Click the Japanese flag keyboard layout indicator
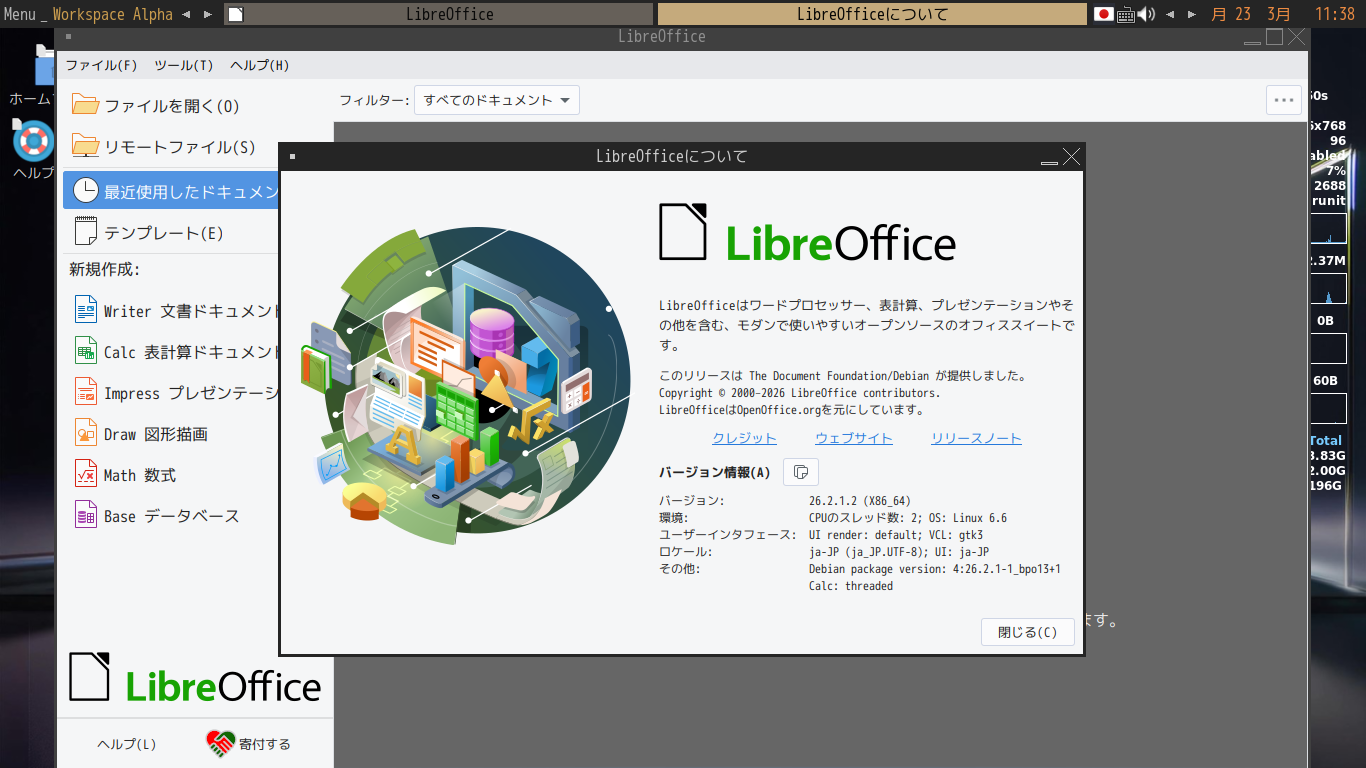Image resolution: width=1366 pixels, height=768 pixels. [x=1104, y=14]
